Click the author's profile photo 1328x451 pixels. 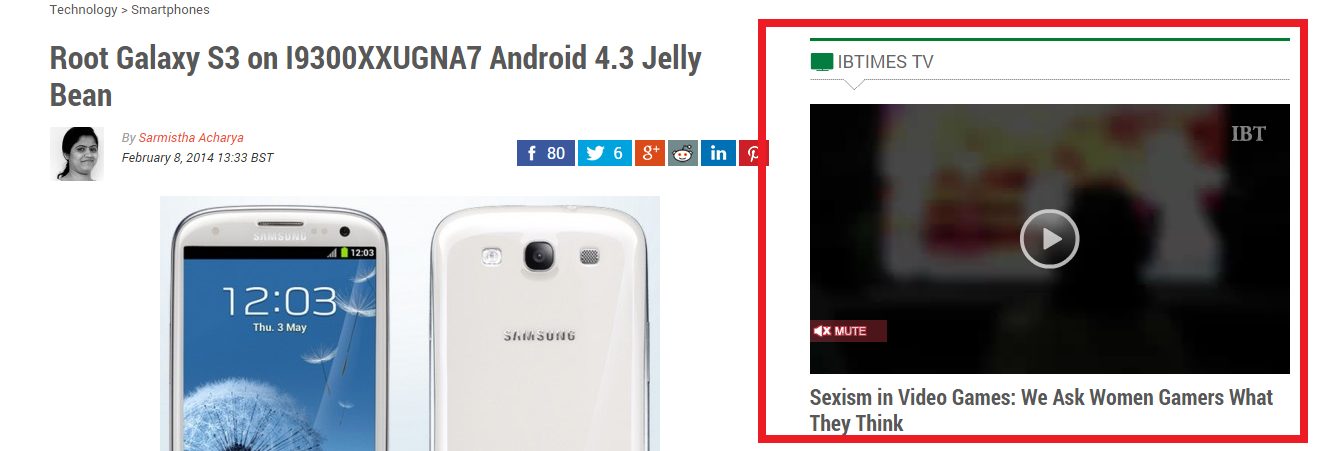77,154
